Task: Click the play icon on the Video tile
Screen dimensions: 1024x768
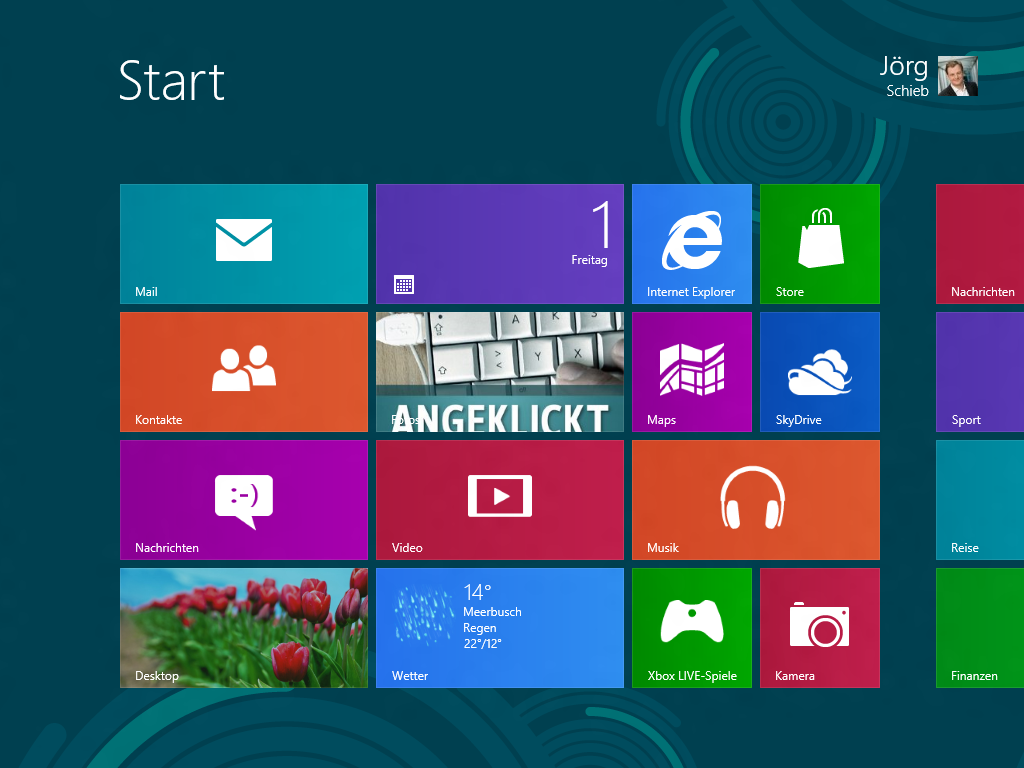Action: click(x=500, y=496)
